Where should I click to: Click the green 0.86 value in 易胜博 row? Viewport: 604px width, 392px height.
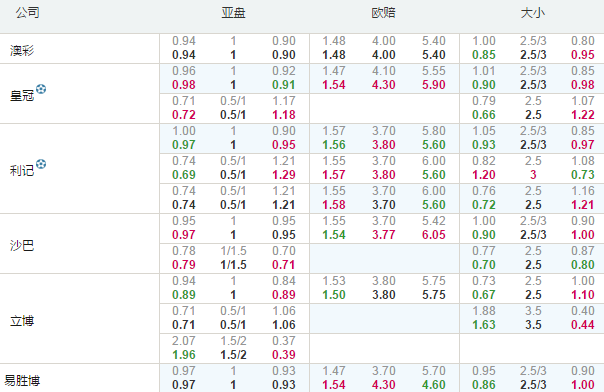tap(484, 385)
